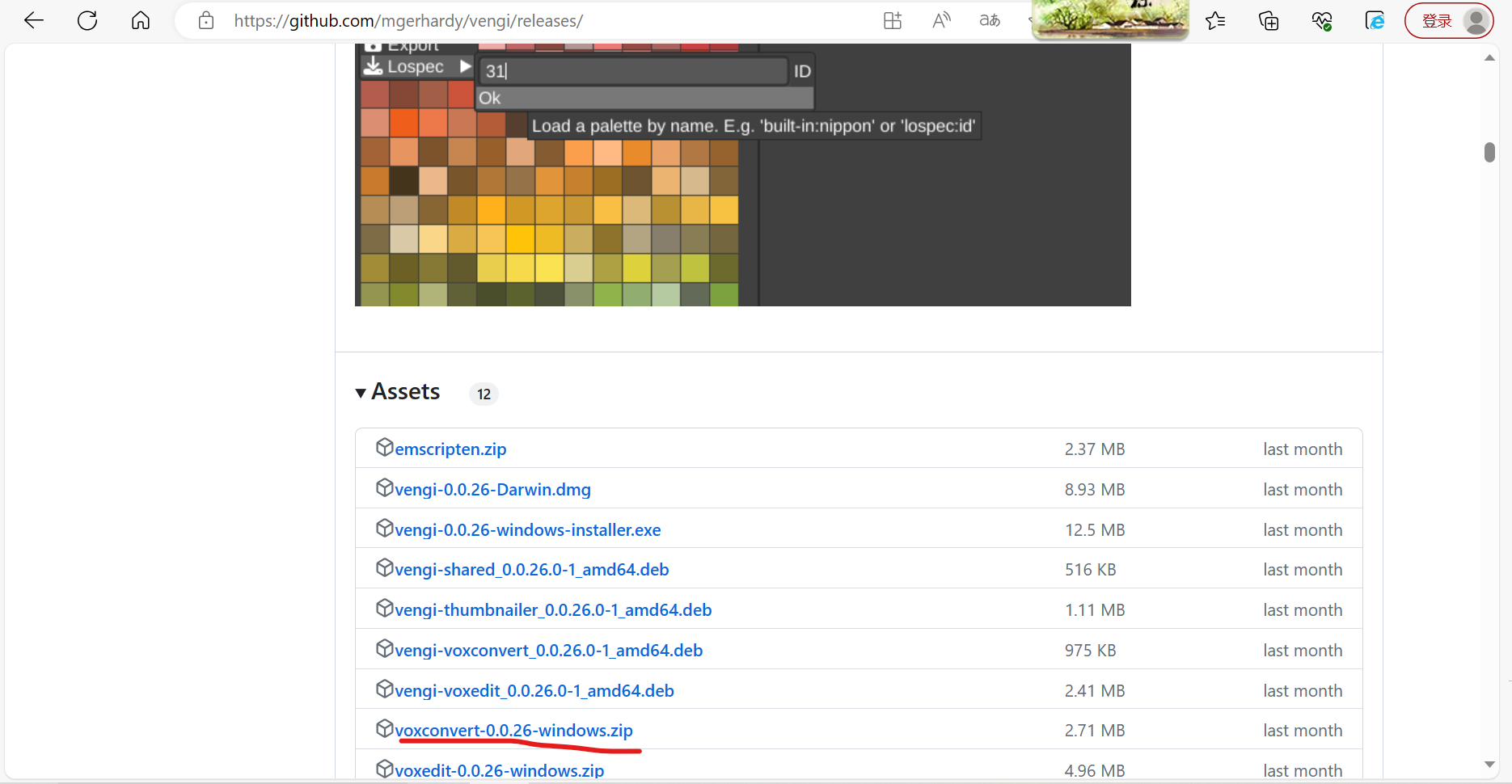
Task: Open the palette editor screenshot image
Action: [x=742, y=175]
